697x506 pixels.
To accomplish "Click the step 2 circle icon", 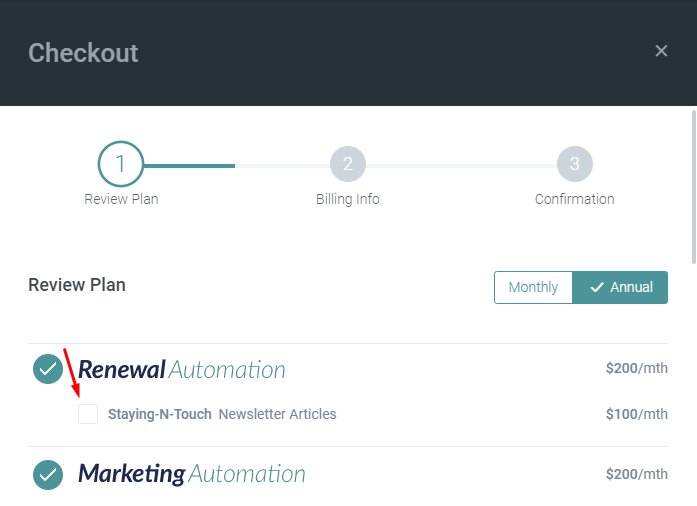I will coord(348,164).
